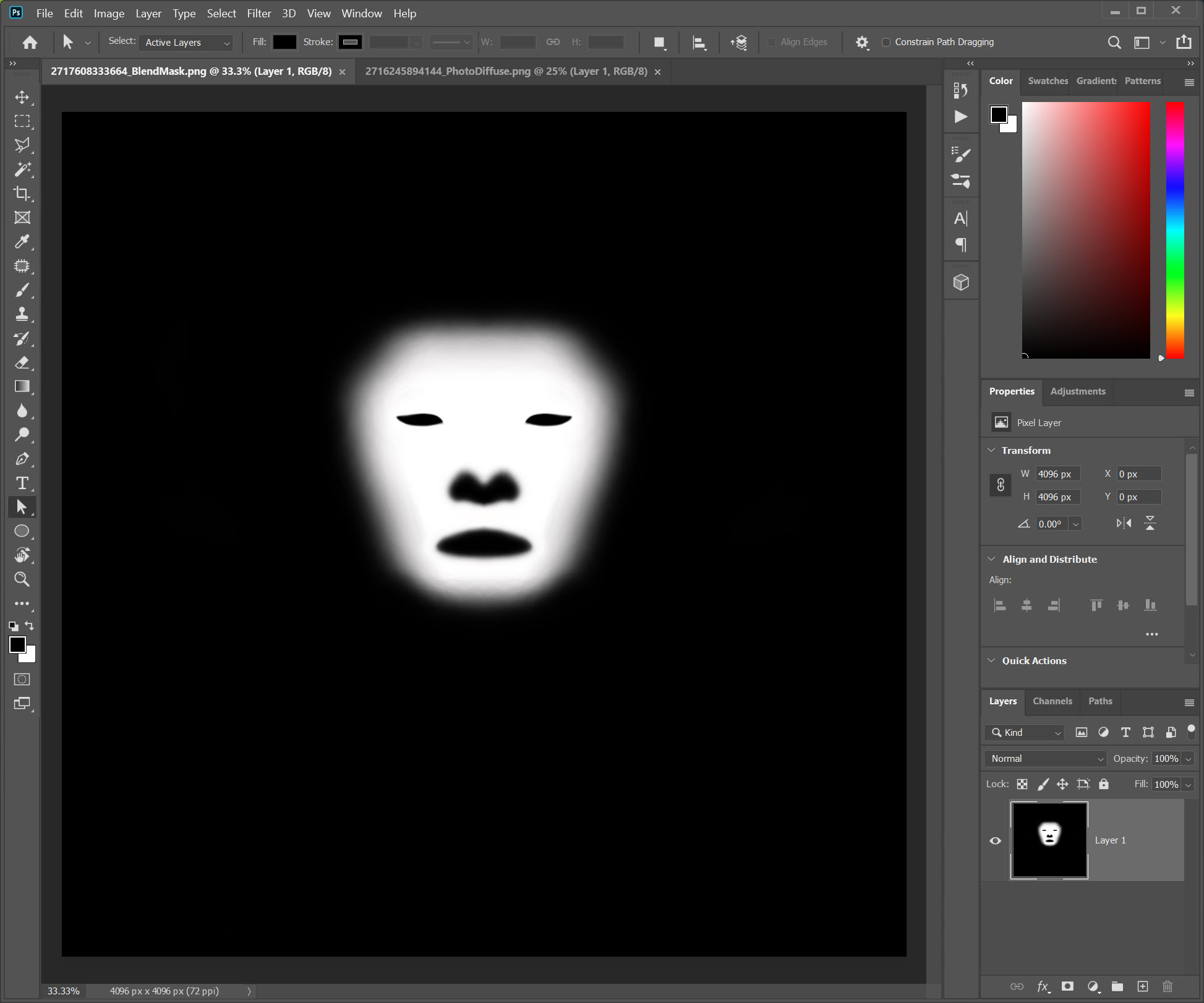This screenshot has width=1204, height=1003.
Task: Click the Layer 1 thumbnail
Action: click(x=1049, y=840)
